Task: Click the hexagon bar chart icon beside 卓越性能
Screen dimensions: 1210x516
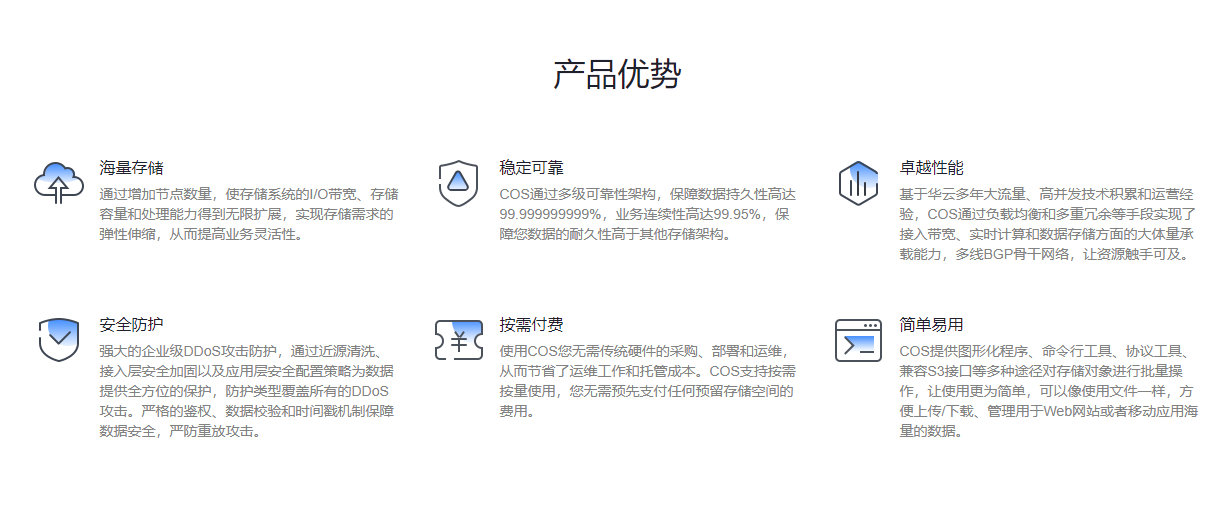Action: click(x=858, y=183)
